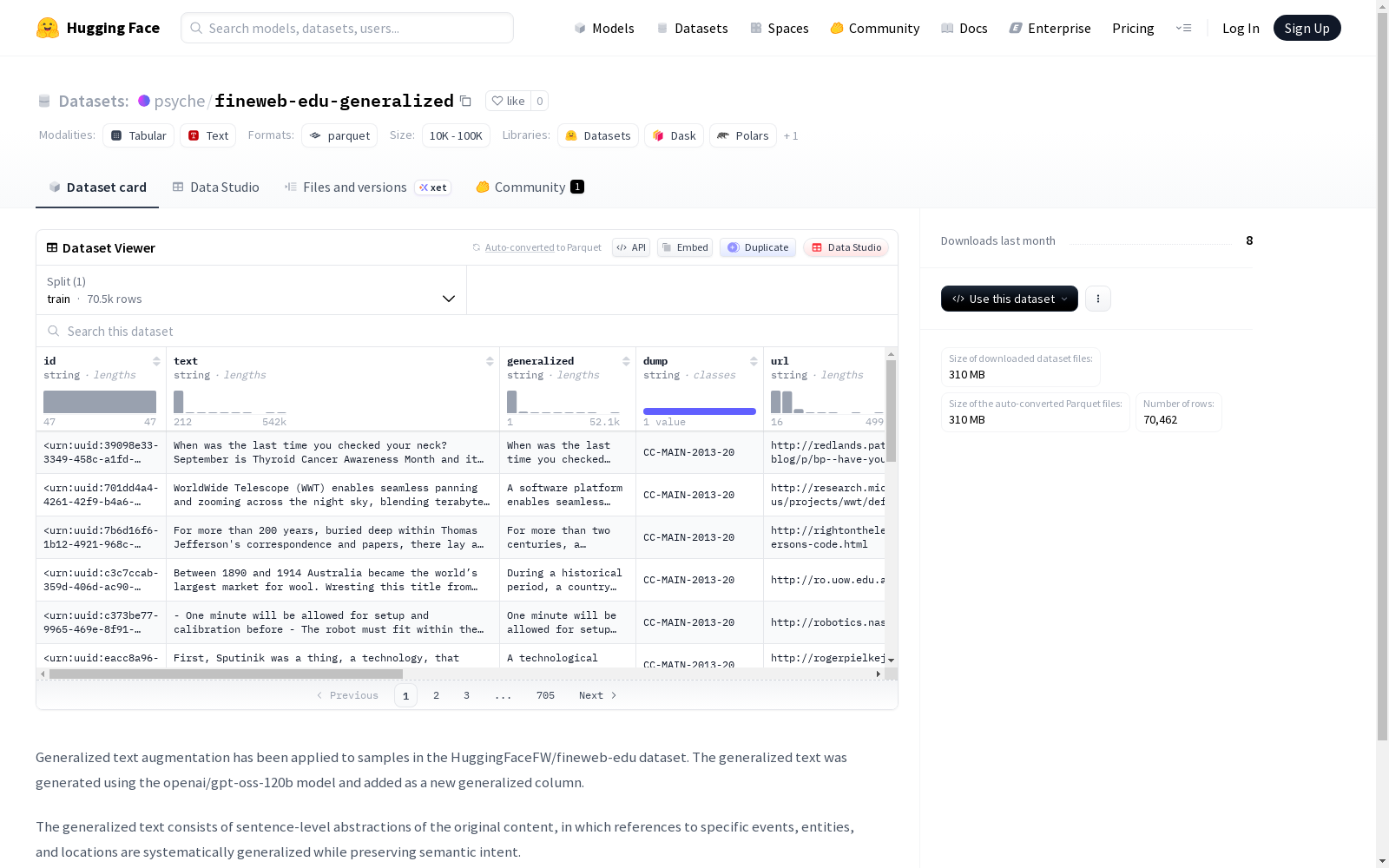Screen dimensions: 1389x868
Task: Focus the Search this dataset field
Action: [467, 332]
